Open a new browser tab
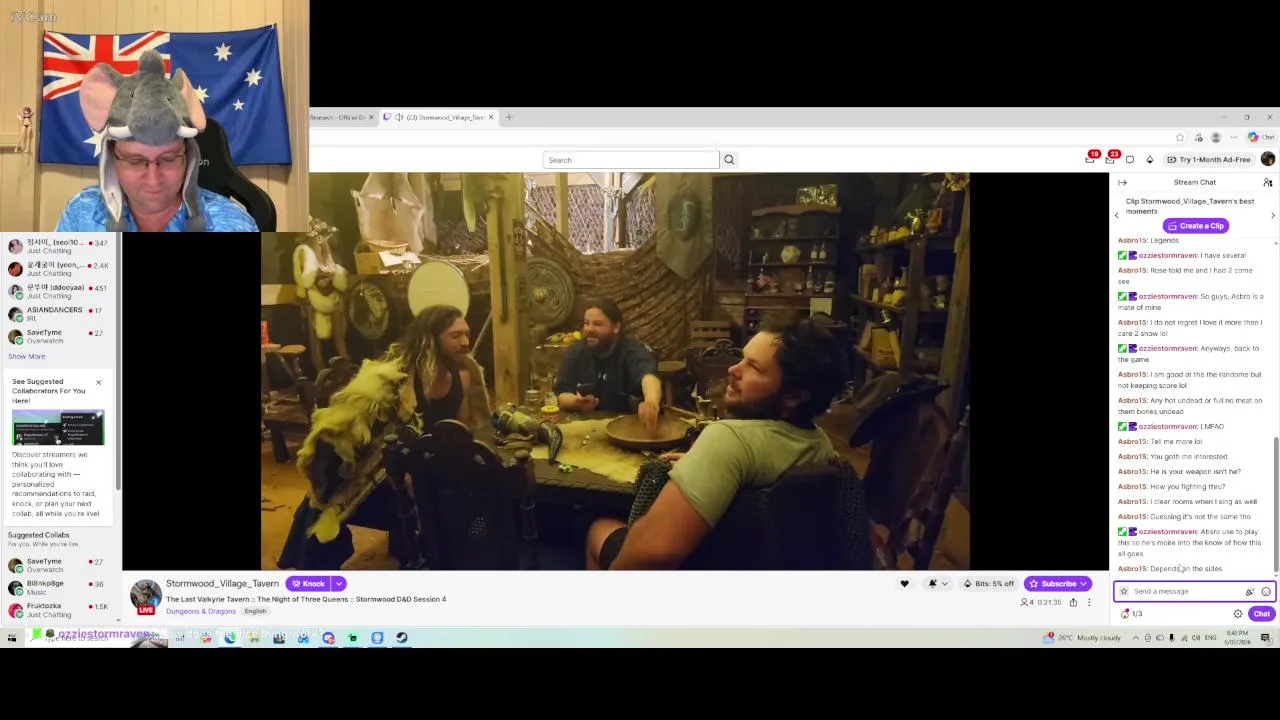1280x720 pixels. click(509, 117)
